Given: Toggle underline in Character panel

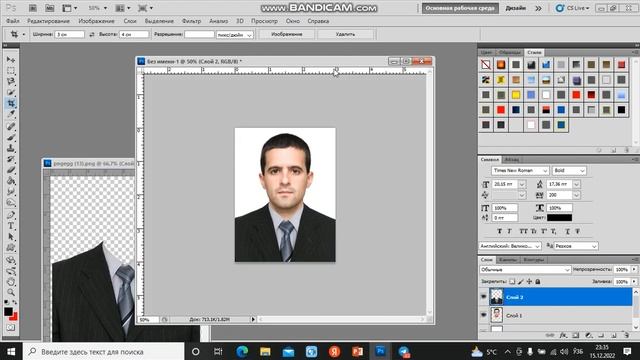Looking at the screenshot, I should (x=567, y=231).
